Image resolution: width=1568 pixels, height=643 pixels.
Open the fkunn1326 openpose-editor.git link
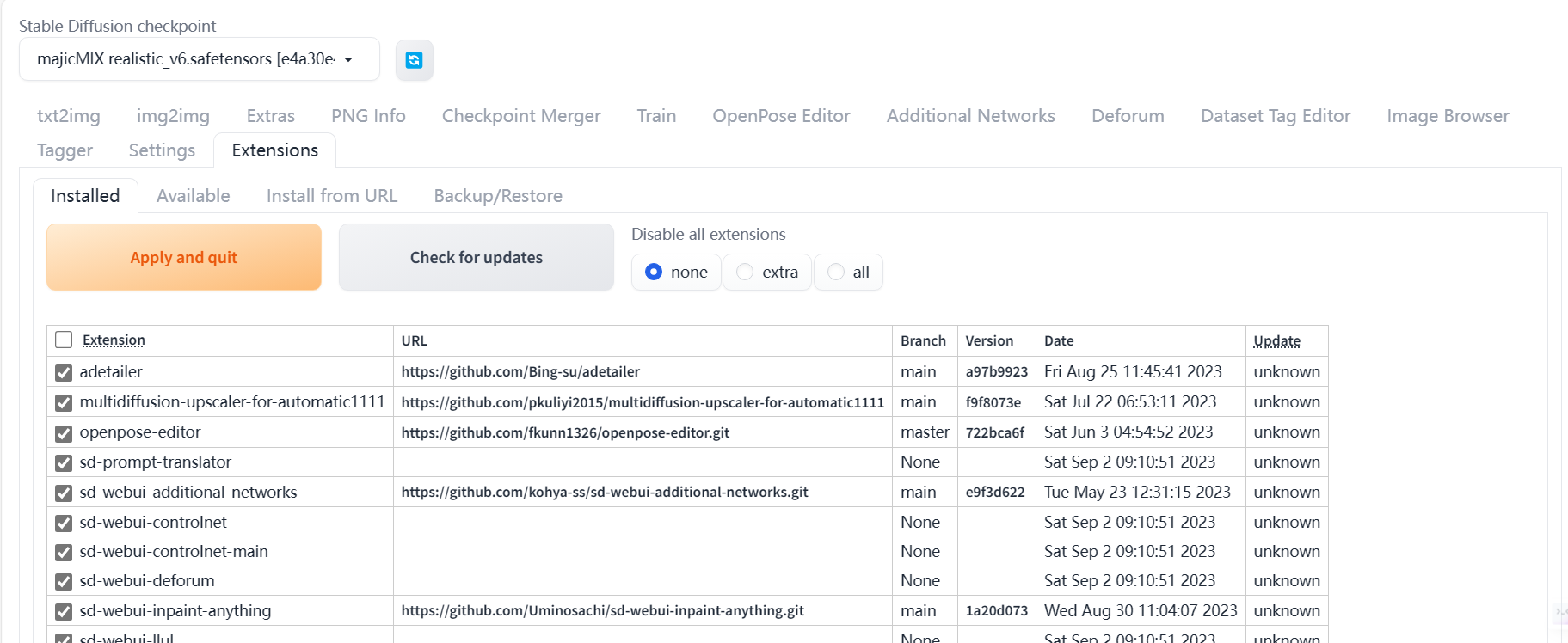(565, 432)
